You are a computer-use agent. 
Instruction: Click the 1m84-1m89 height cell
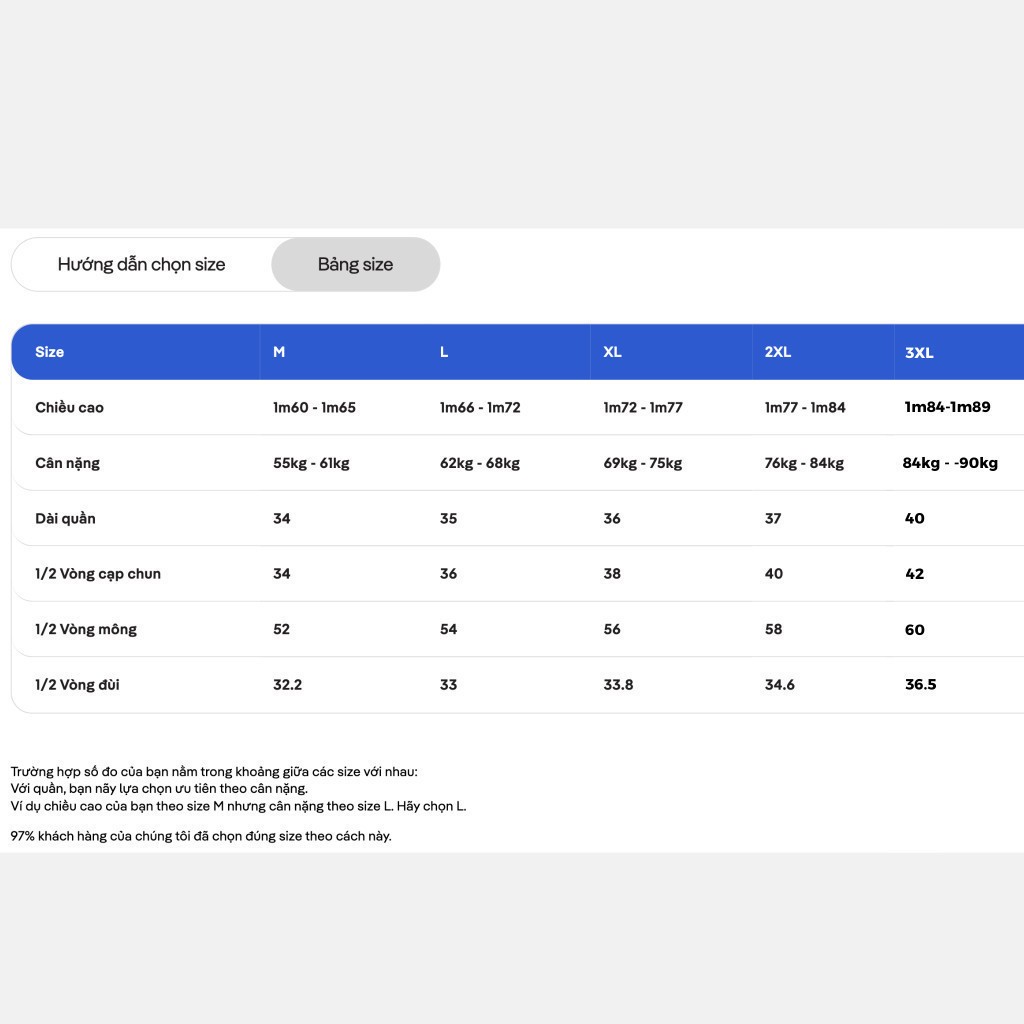948,407
